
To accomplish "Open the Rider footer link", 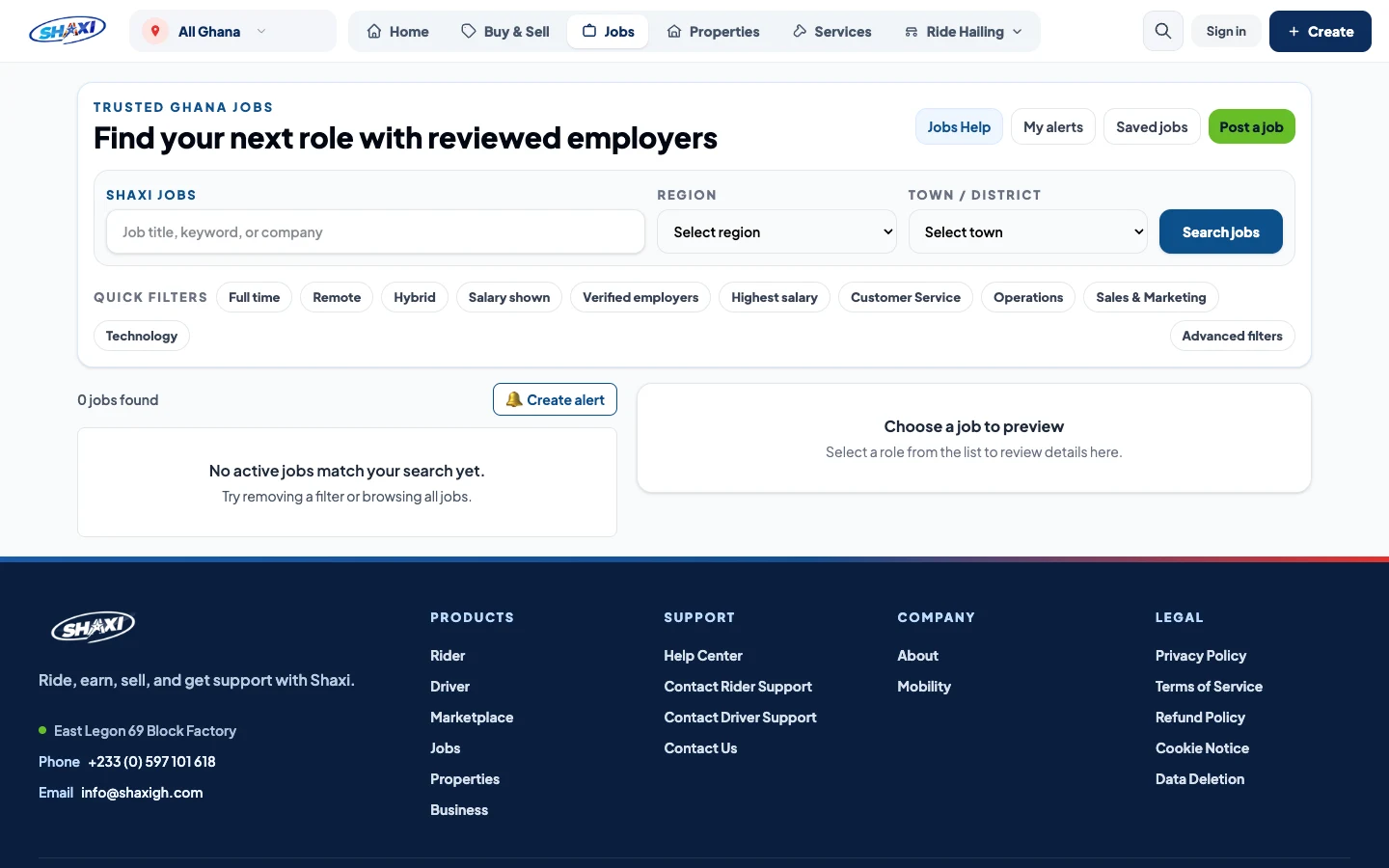I will pyautogui.click(x=448, y=656).
